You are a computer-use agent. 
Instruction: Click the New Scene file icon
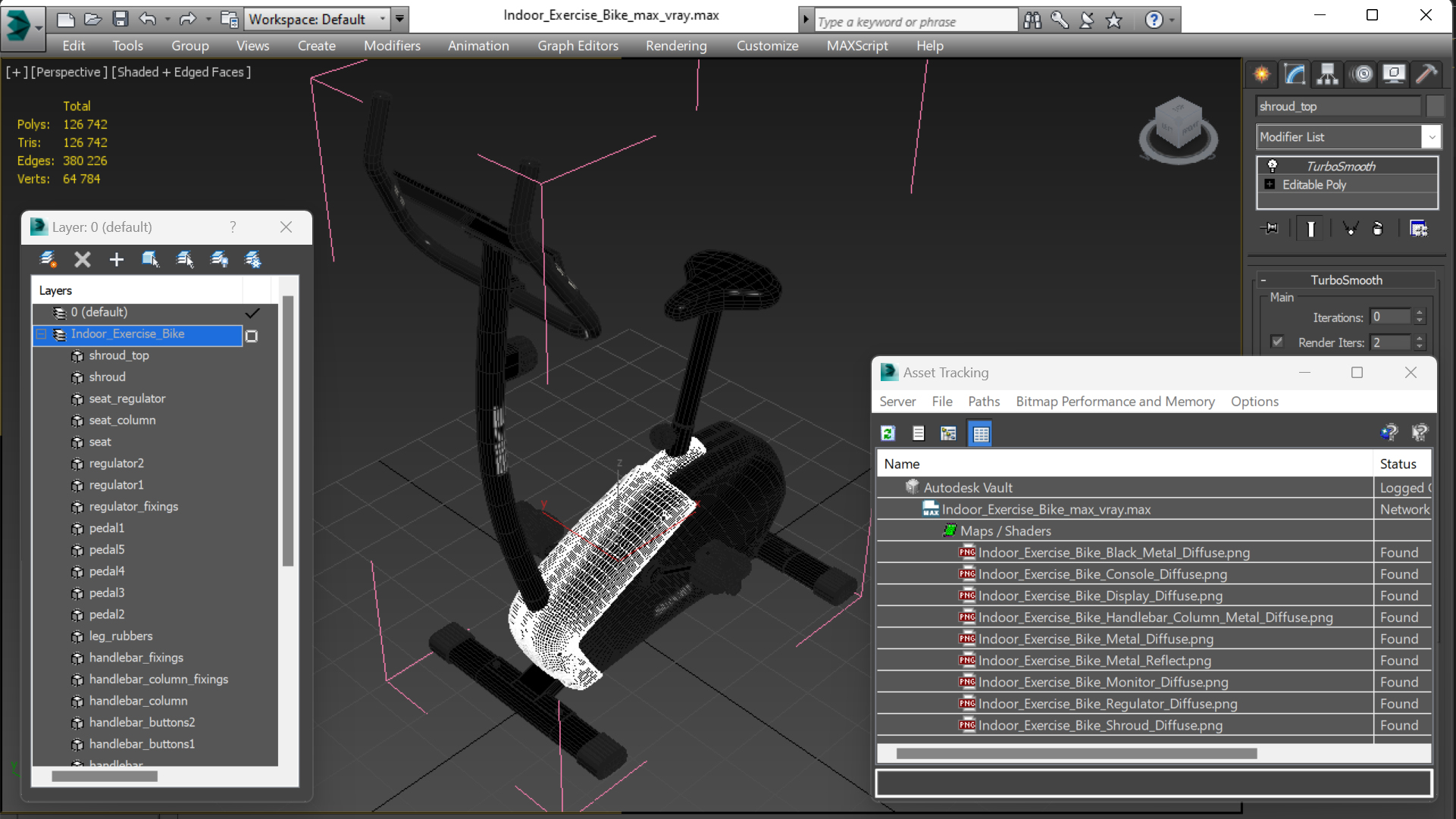[66, 19]
